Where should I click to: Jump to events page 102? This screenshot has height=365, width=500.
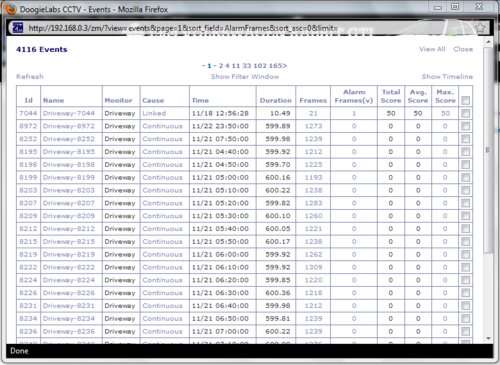(x=260, y=66)
